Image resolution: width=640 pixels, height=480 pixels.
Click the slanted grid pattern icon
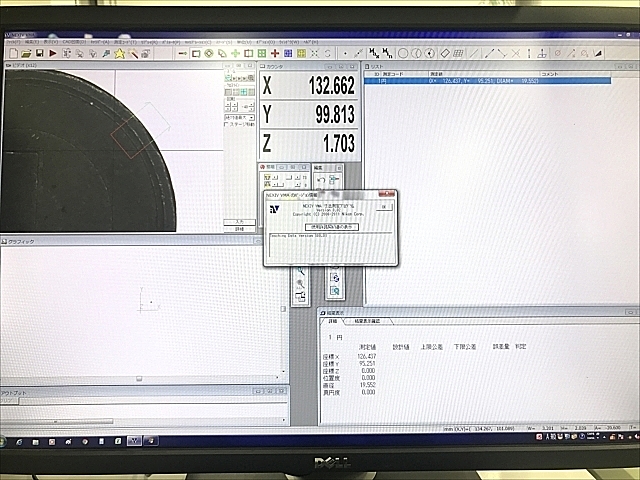tap(458, 53)
